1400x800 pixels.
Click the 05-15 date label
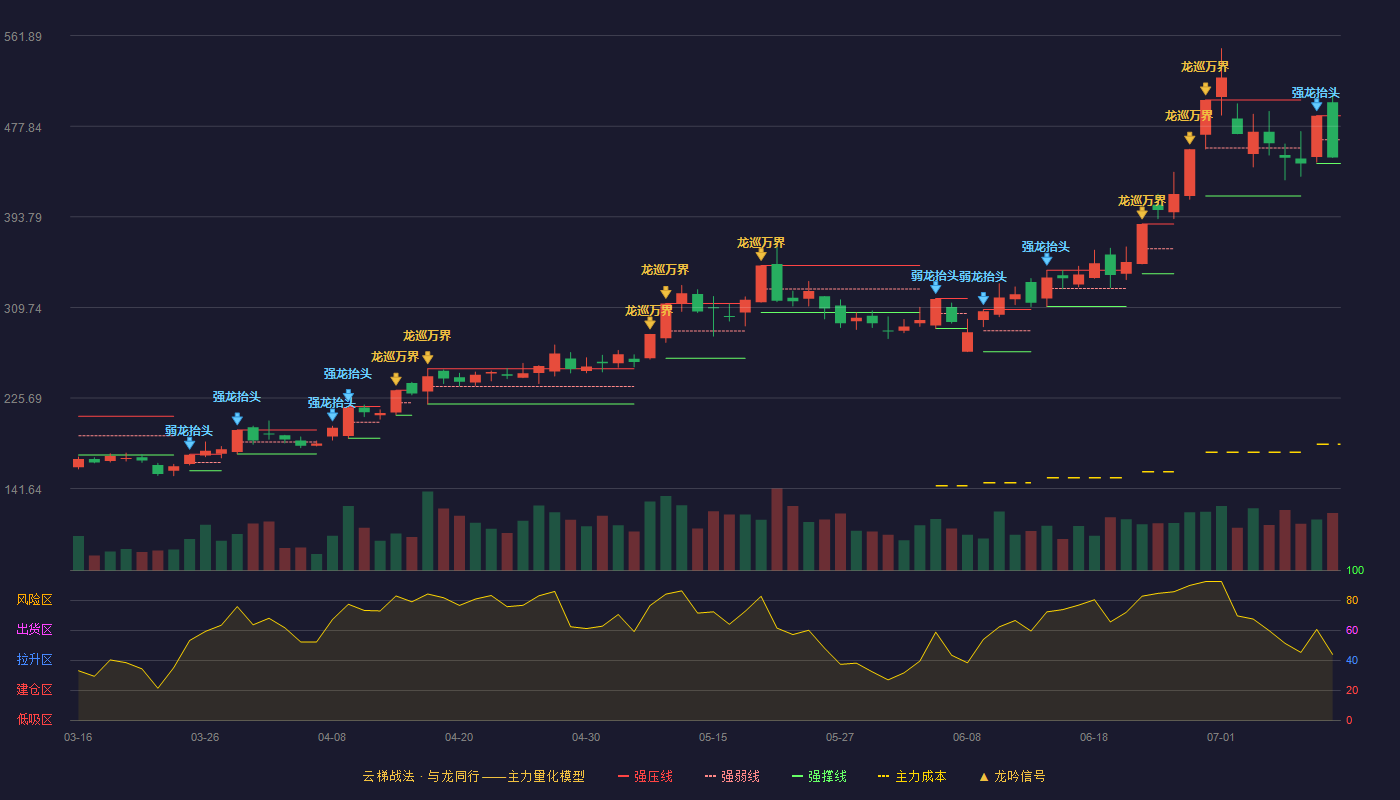click(x=713, y=737)
